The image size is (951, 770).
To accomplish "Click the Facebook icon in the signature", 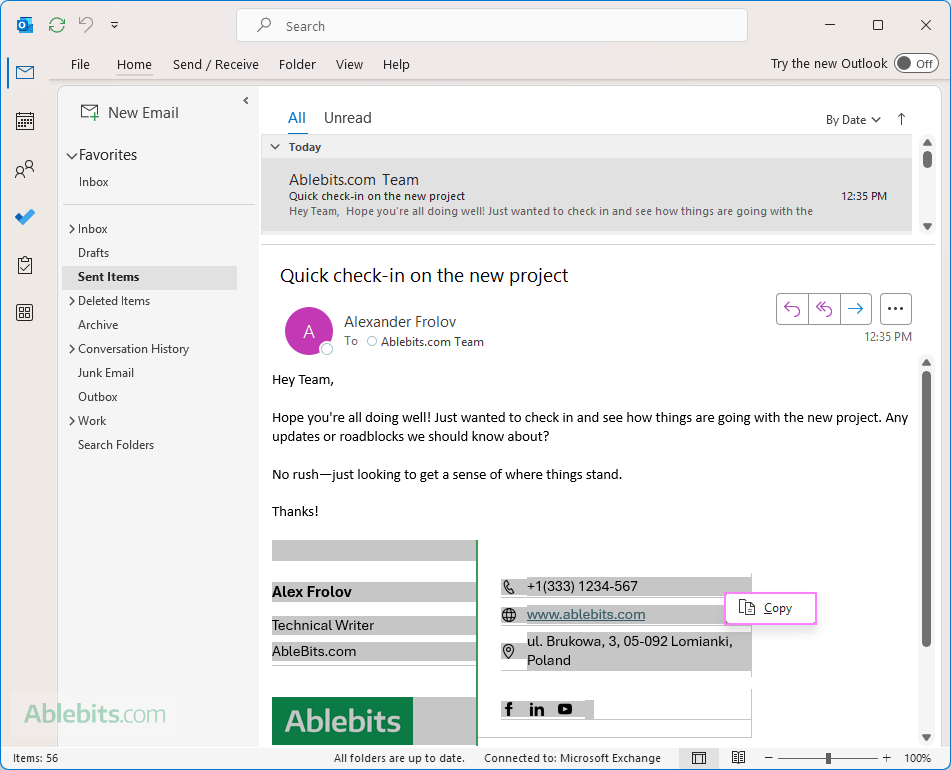I will coord(509,709).
